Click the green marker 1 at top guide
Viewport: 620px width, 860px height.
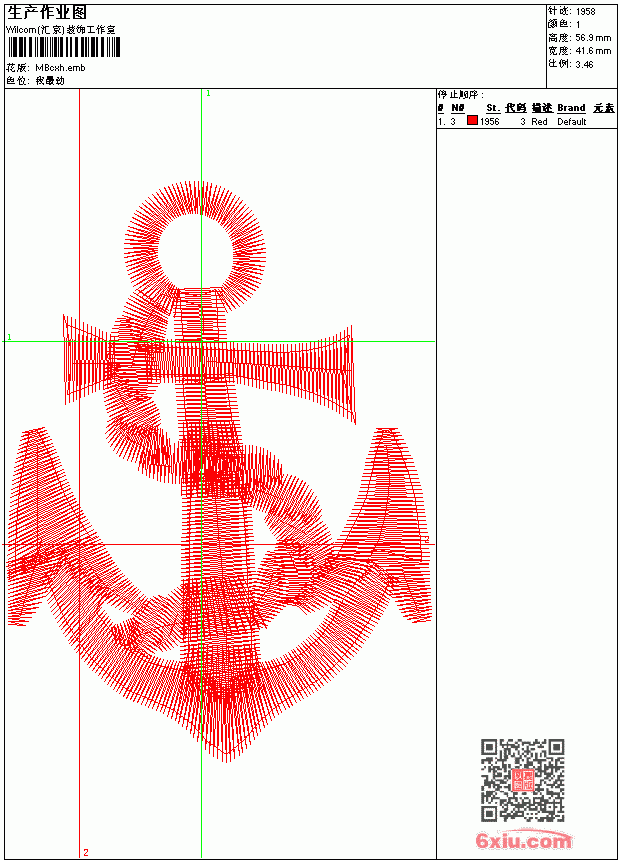208,94
